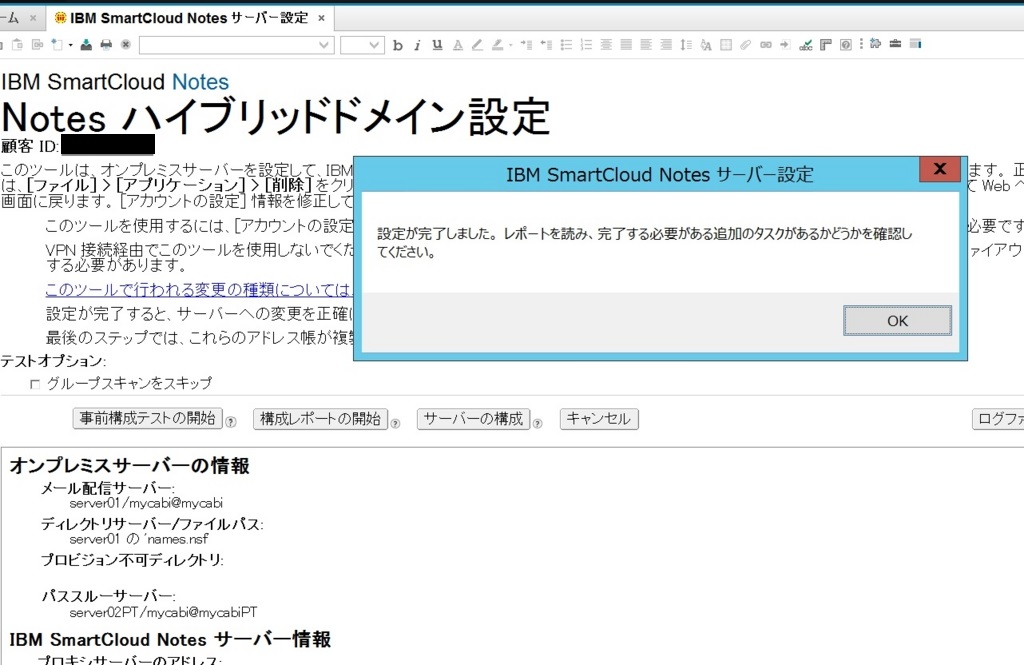Click the 事前構成テストの開始 button

(148, 419)
